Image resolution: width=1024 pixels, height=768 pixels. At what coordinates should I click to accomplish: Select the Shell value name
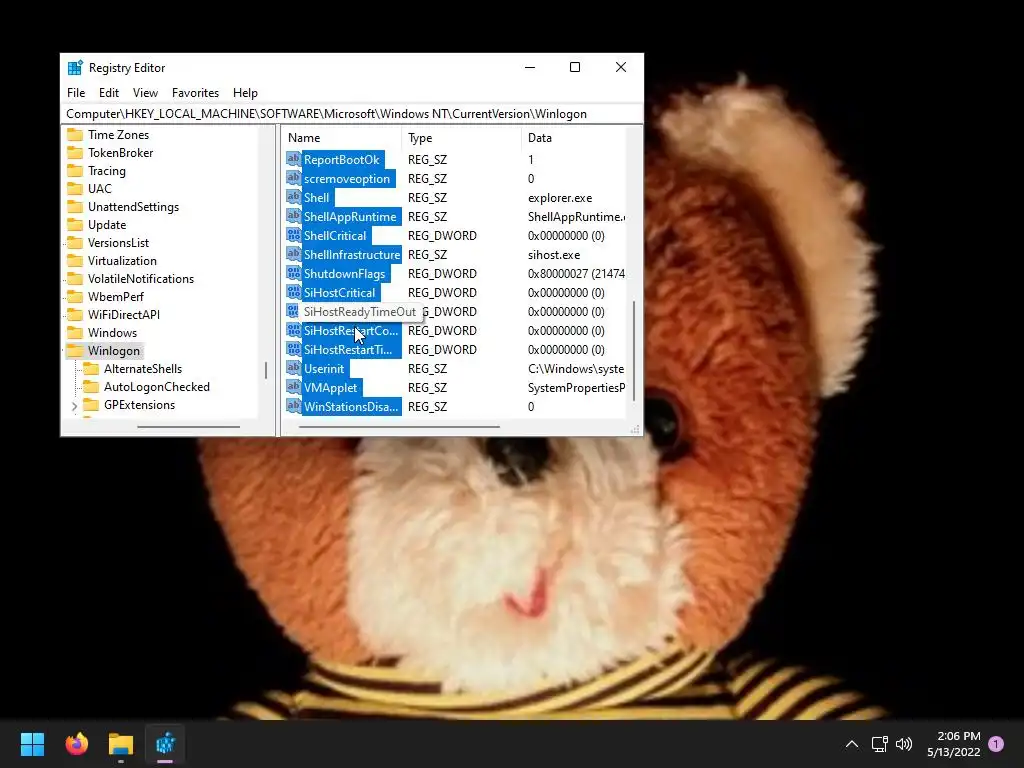[x=316, y=197]
